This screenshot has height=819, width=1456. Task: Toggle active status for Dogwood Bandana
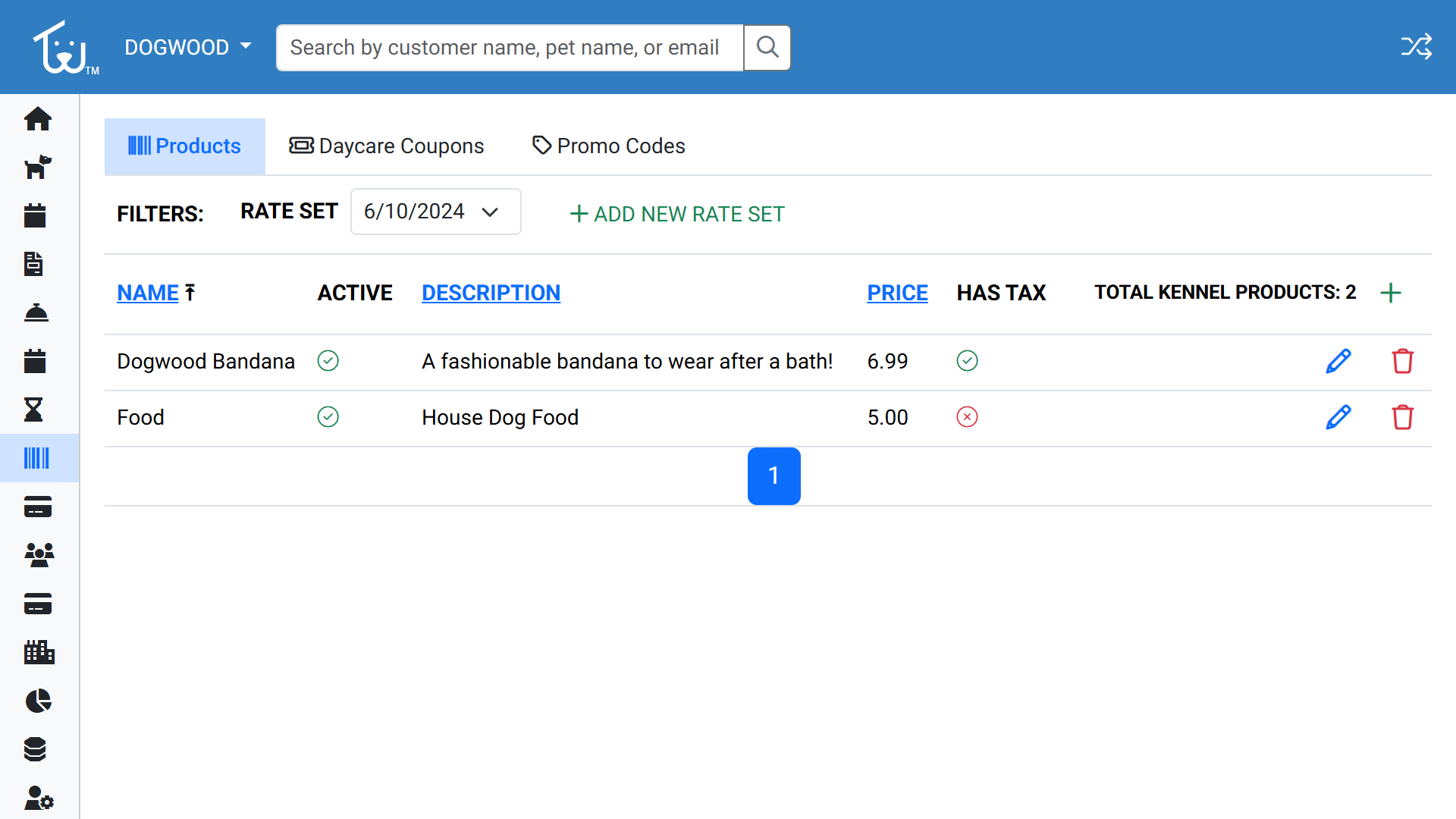pos(328,361)
